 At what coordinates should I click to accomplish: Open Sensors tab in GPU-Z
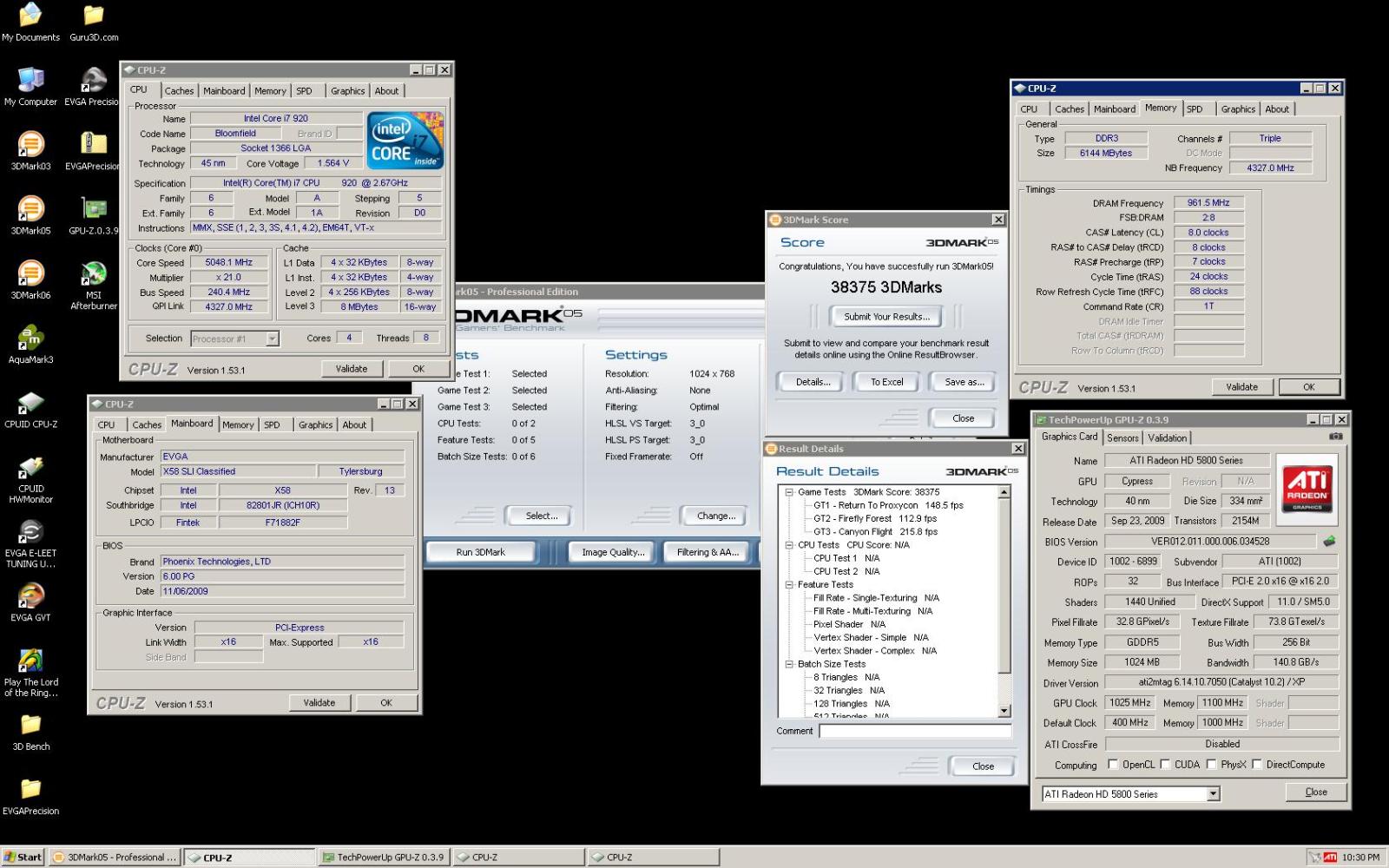coord(1122,438)
